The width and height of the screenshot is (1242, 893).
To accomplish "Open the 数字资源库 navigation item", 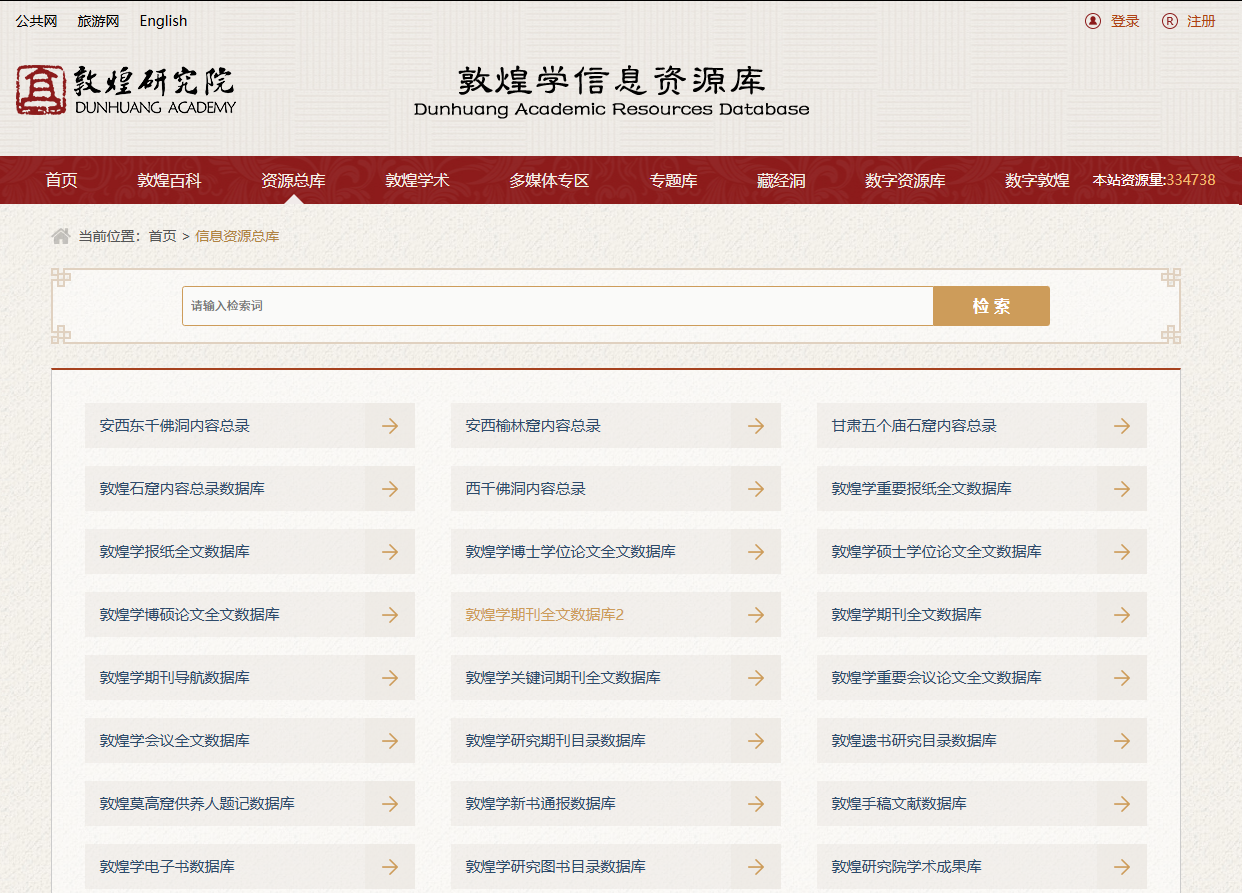I will (x=905, y=181).
